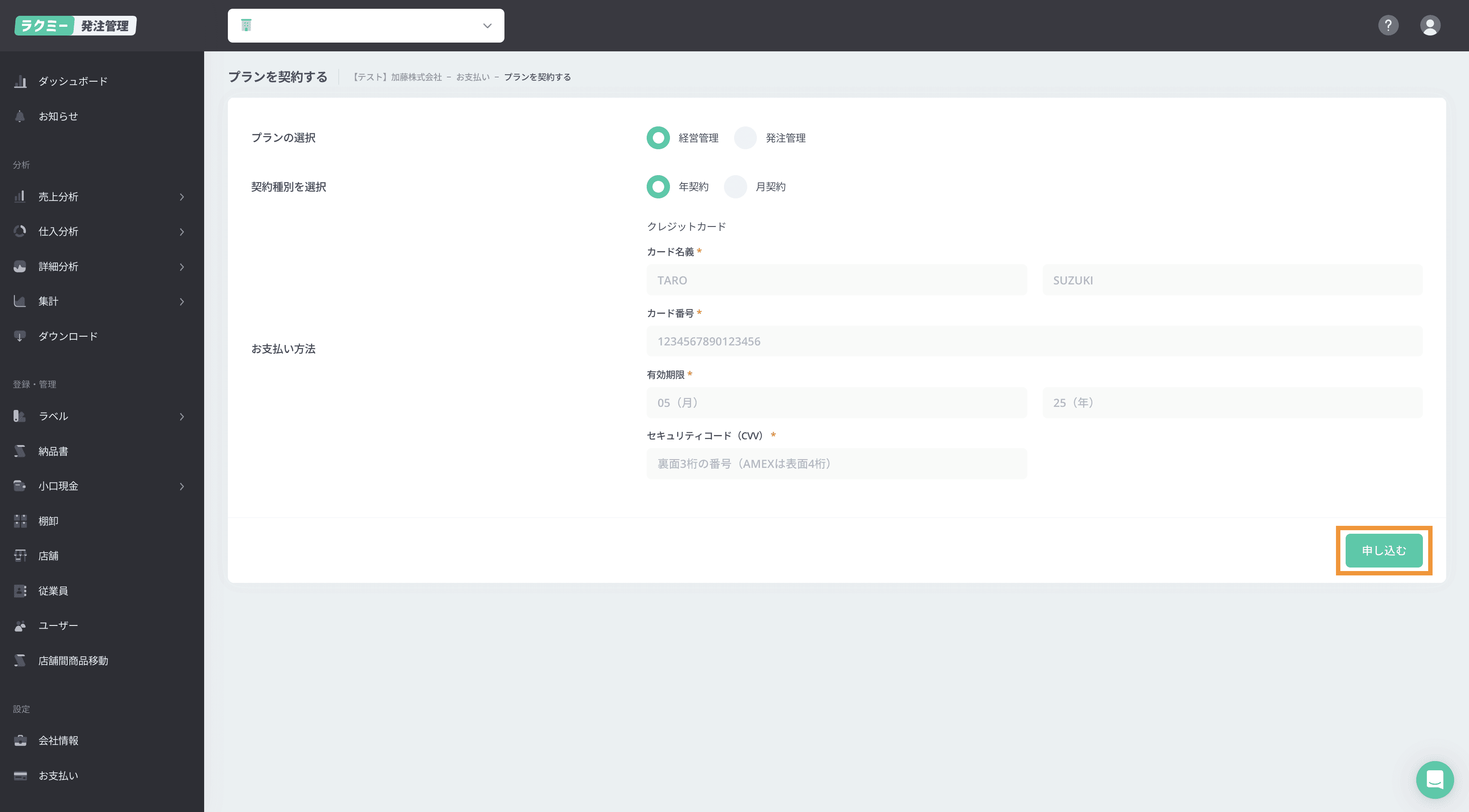Screen dimensions: 1469x812
Task: Click the 店舗 shop icon in sidebar
Action: click(20, 555)
